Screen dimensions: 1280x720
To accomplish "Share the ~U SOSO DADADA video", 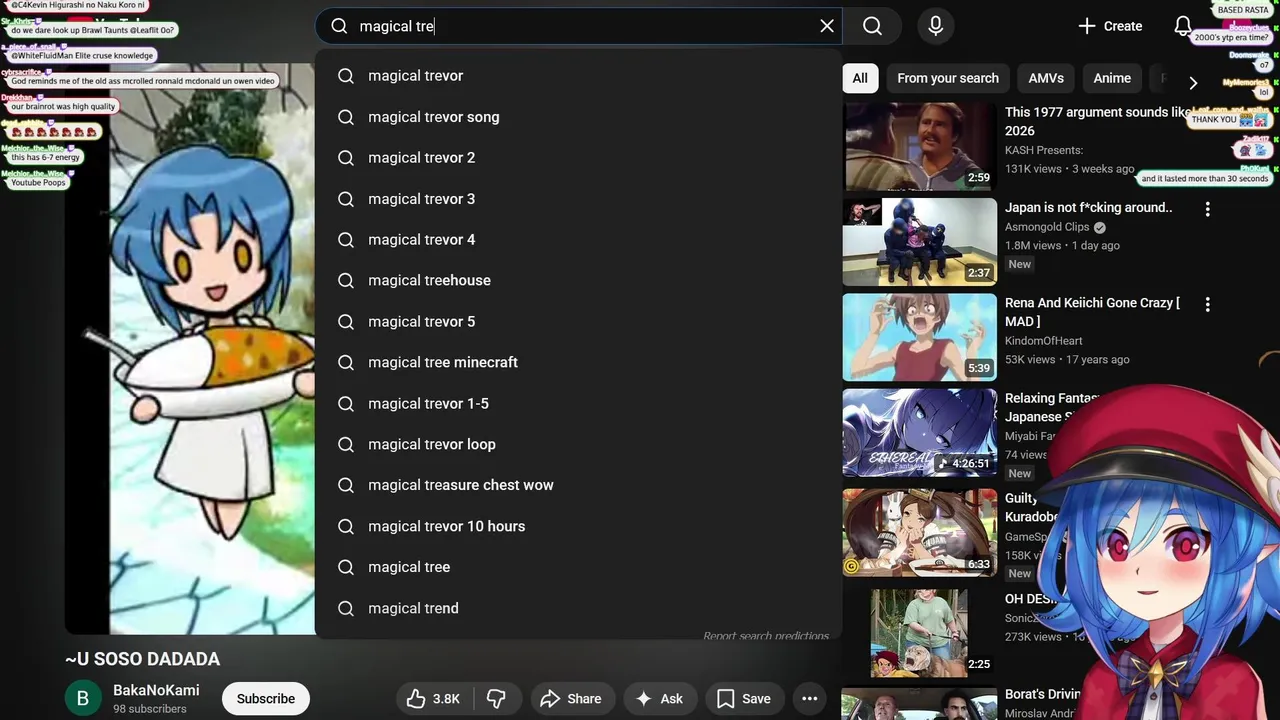I will 571,699.
